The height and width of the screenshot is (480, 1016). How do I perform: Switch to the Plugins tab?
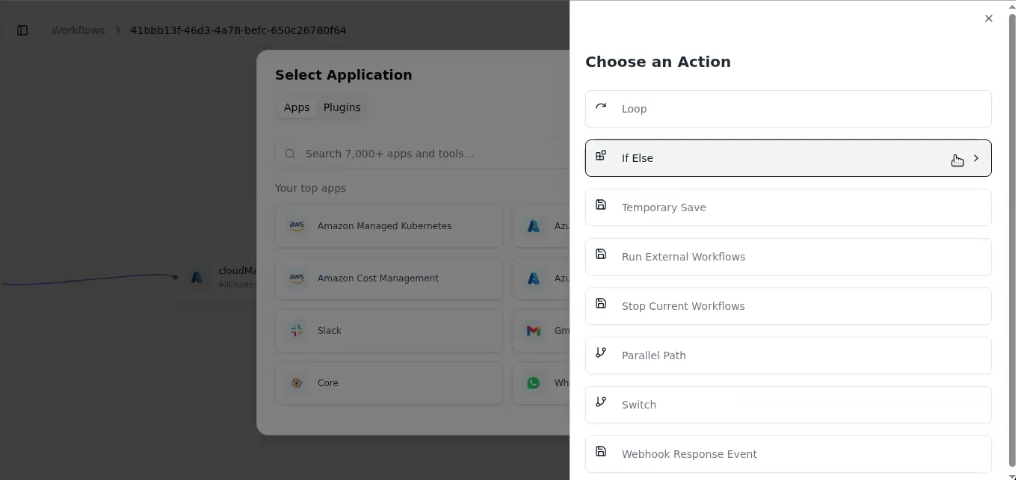pos(342,108)
